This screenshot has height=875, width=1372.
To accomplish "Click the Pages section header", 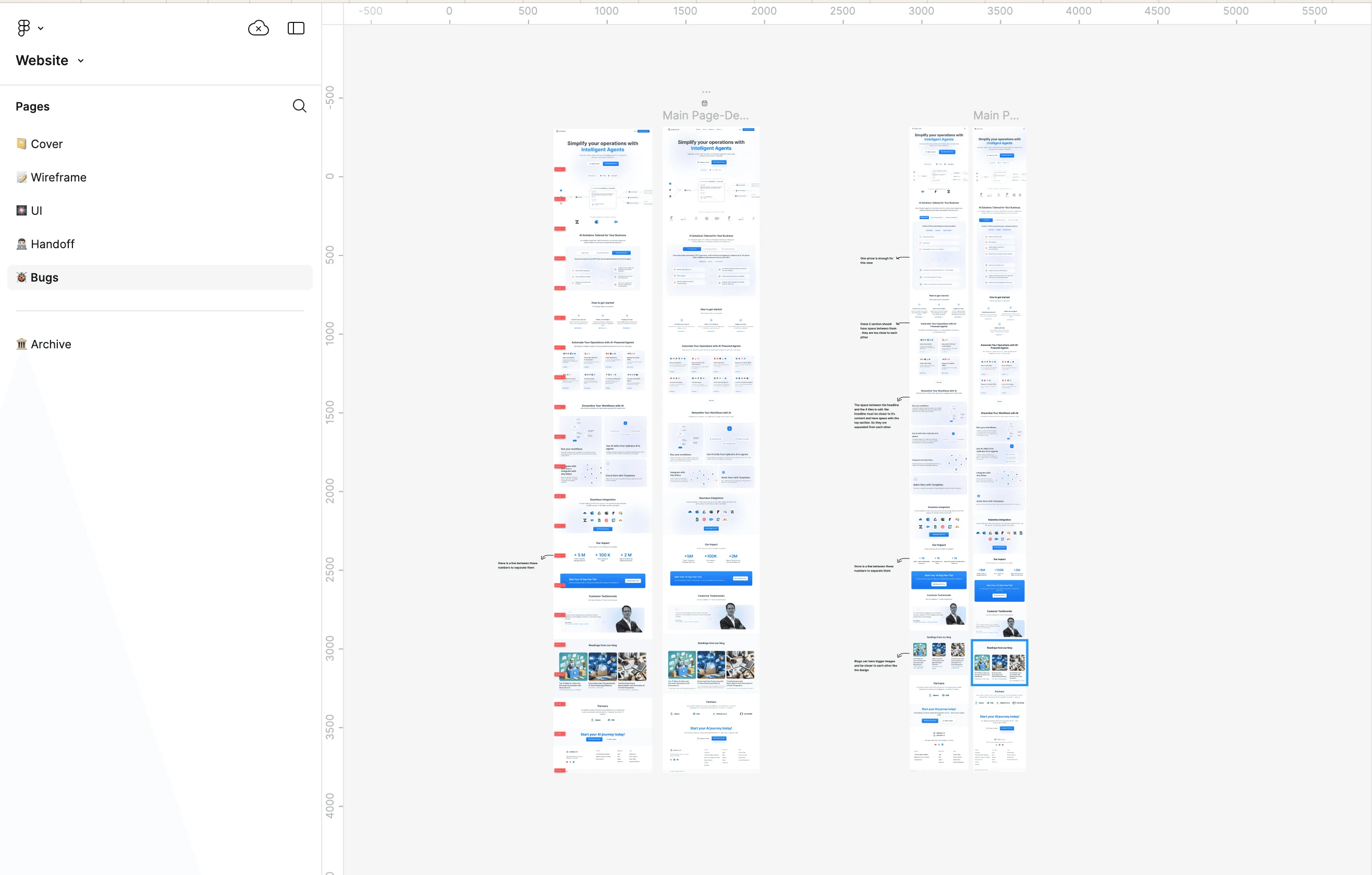I will (x=32, y=106).
